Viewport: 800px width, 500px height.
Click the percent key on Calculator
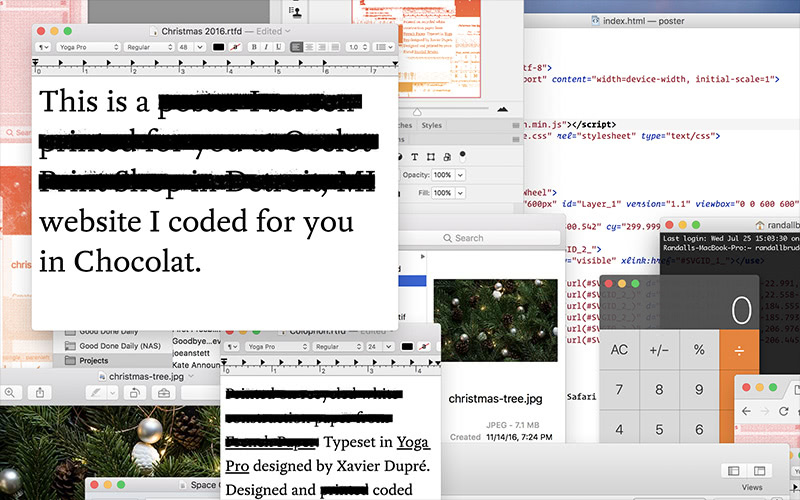pyautogui.click(x=699, y=350)
